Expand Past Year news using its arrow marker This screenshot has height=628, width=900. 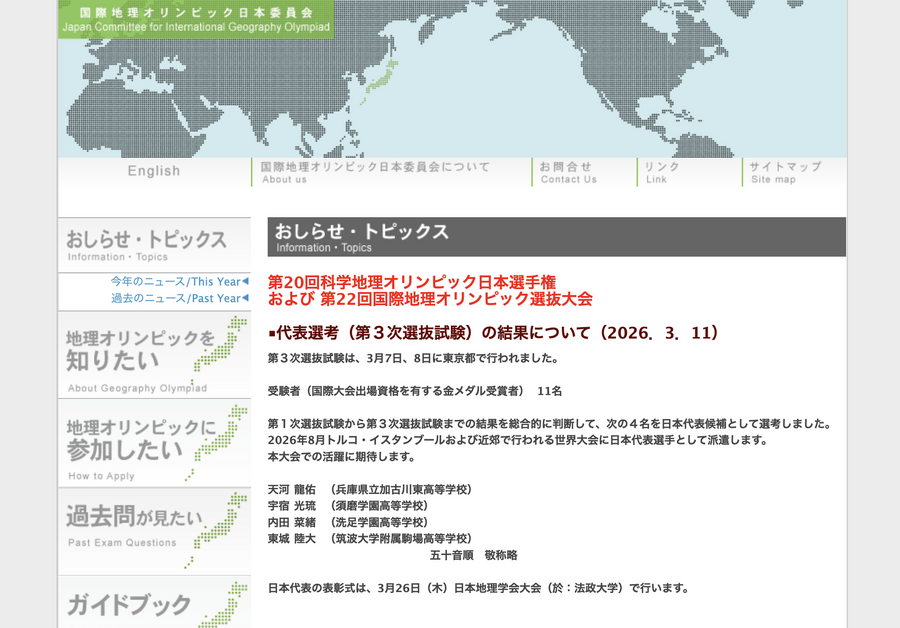(x=247, y=298)
